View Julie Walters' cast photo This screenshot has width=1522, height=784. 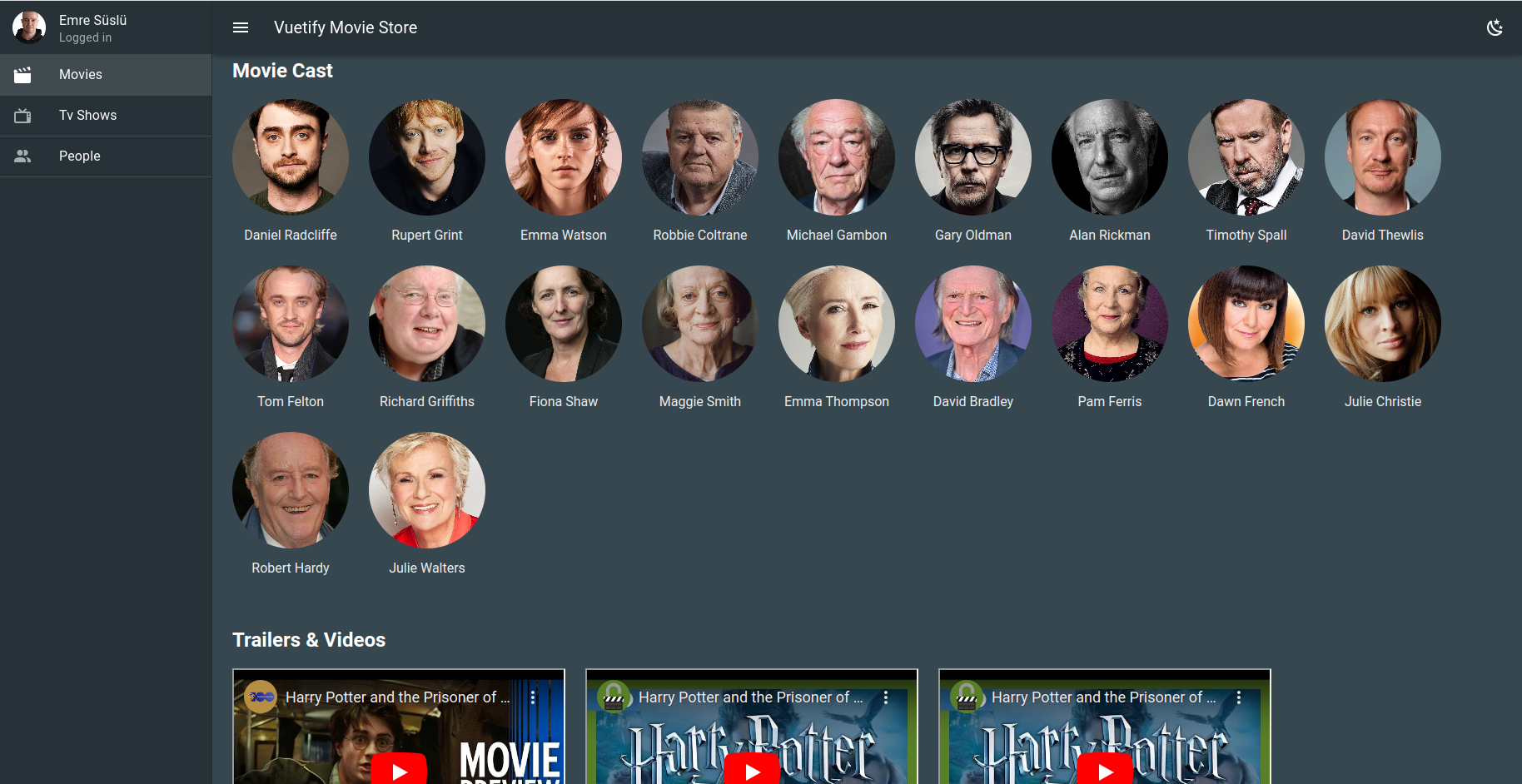pos(426,490)
